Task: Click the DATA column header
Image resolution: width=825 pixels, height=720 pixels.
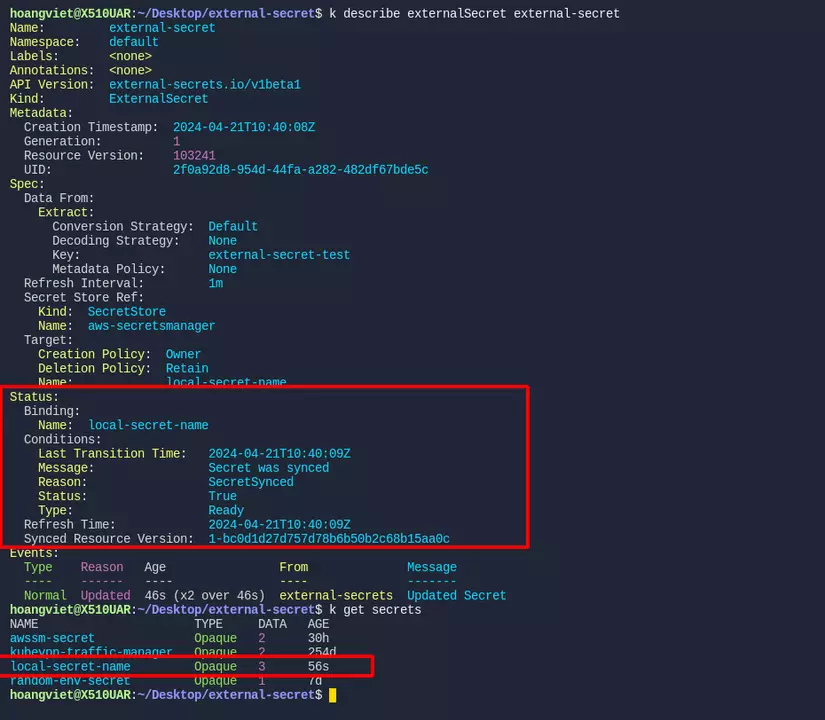Action: pos(272,624)
